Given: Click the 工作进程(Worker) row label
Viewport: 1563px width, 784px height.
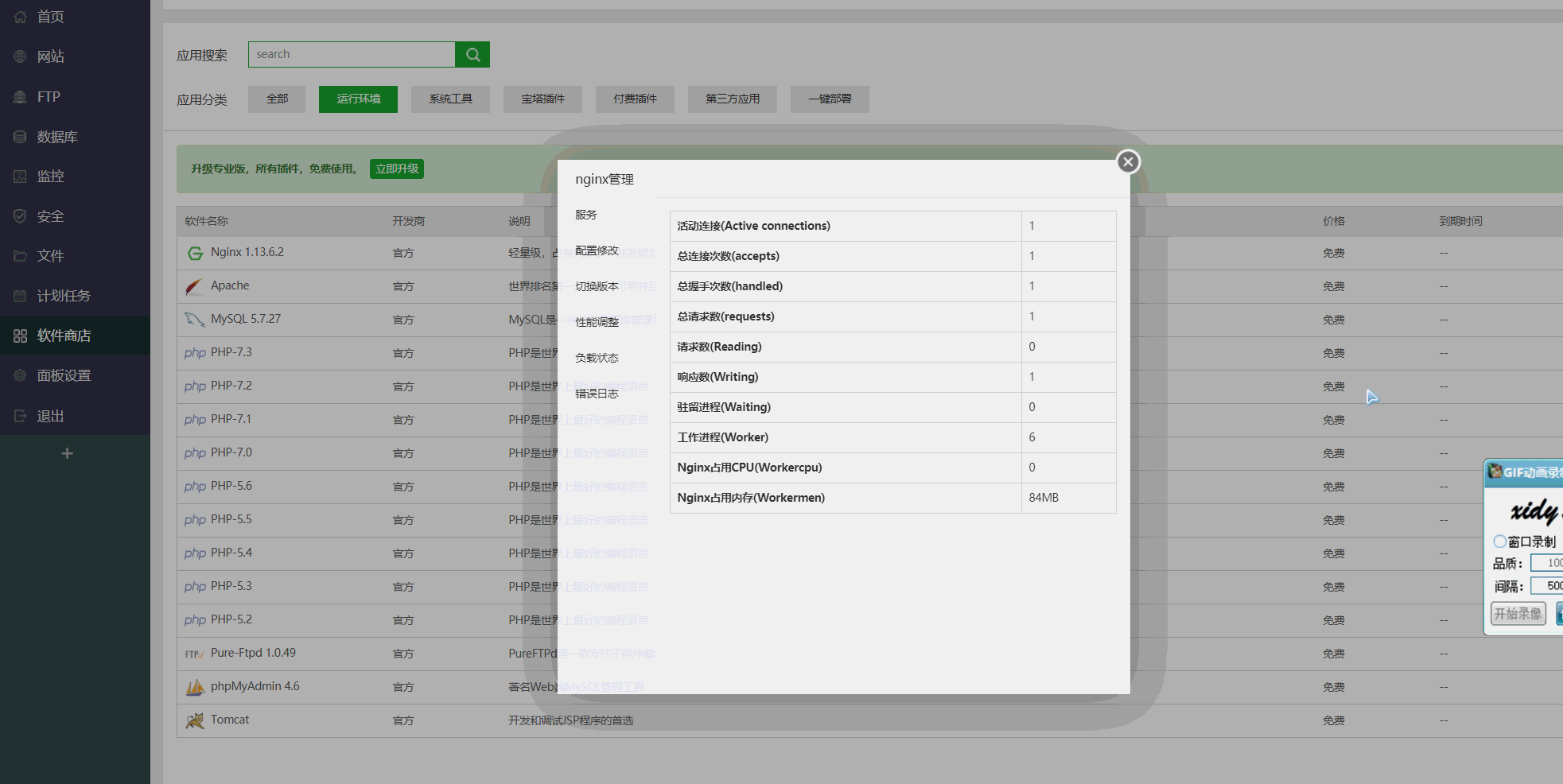Looking at the screenshot, I should point(722,437).
